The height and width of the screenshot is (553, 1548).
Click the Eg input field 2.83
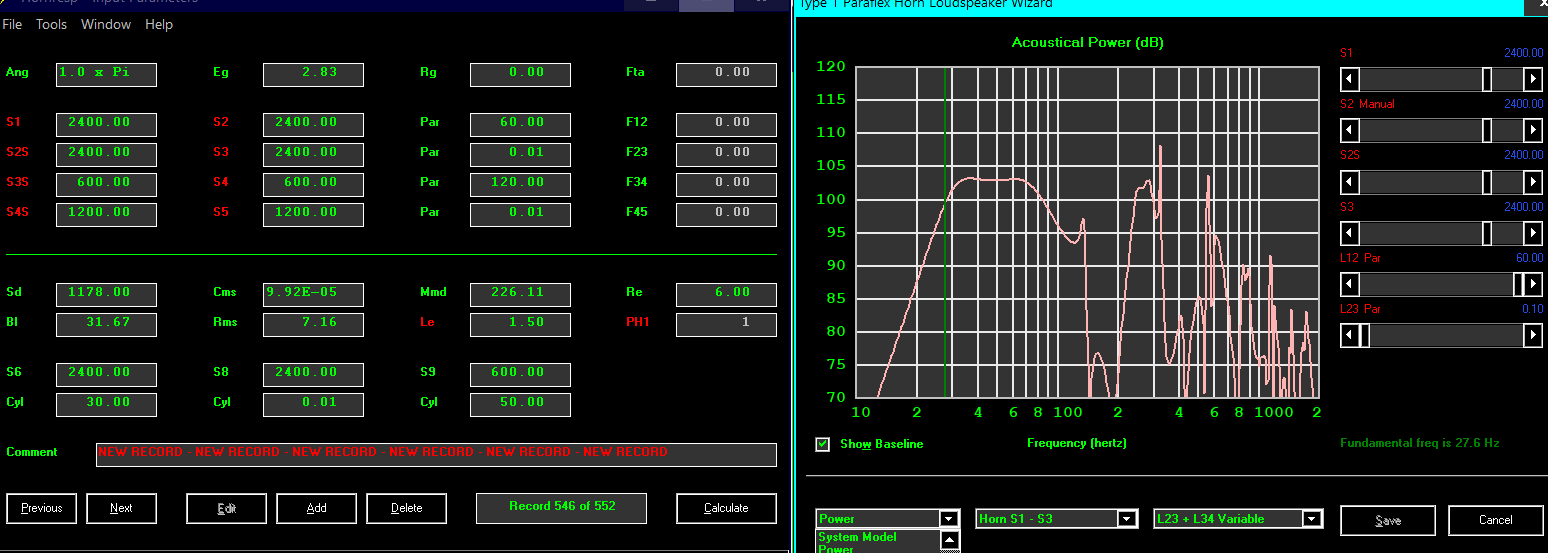pos(313,74)
